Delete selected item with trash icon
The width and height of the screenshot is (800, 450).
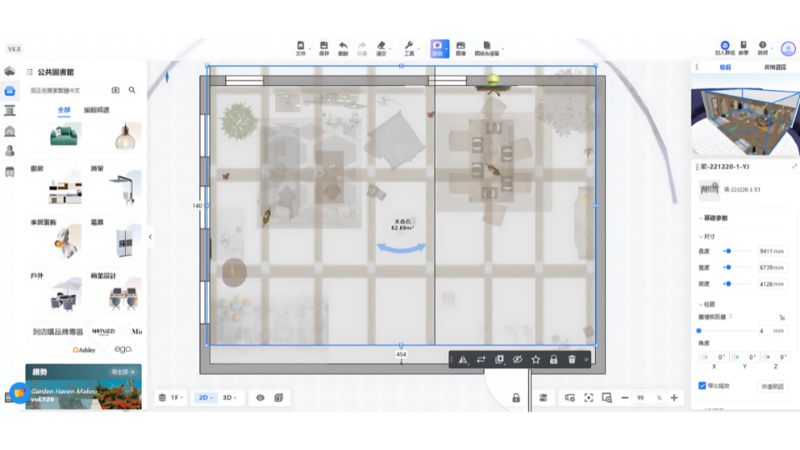click(x=572, y=359)
